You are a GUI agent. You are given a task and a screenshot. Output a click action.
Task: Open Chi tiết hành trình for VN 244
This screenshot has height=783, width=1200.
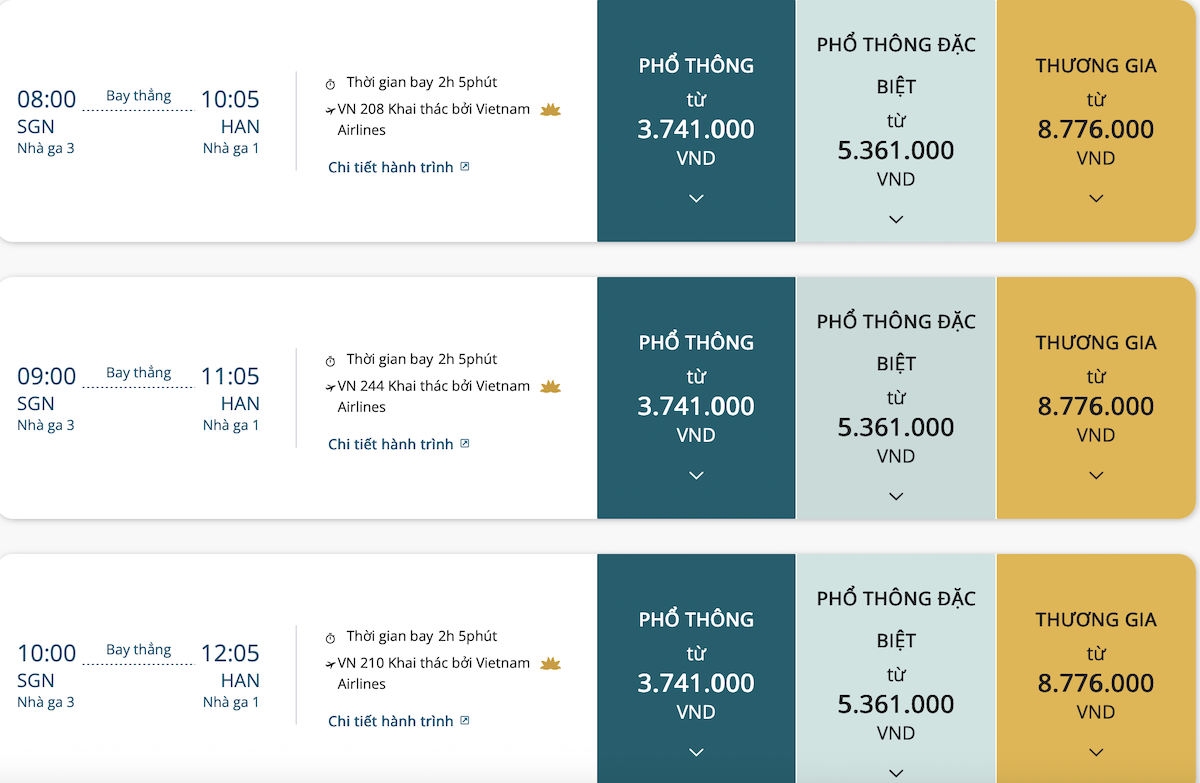click(x=391, y=443)
